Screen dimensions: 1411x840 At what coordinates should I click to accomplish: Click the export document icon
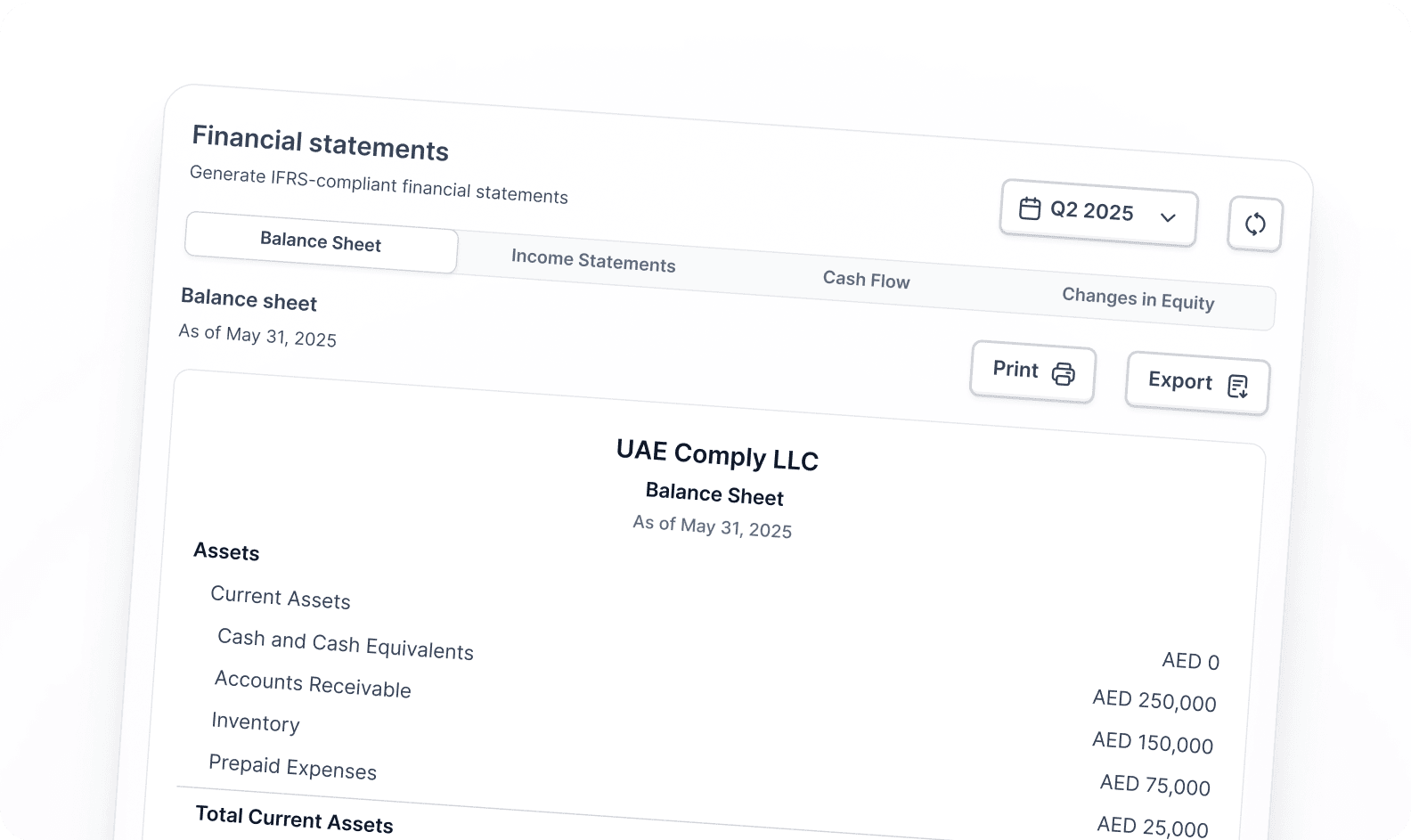pyautogui.click(x=1238, y=386)
